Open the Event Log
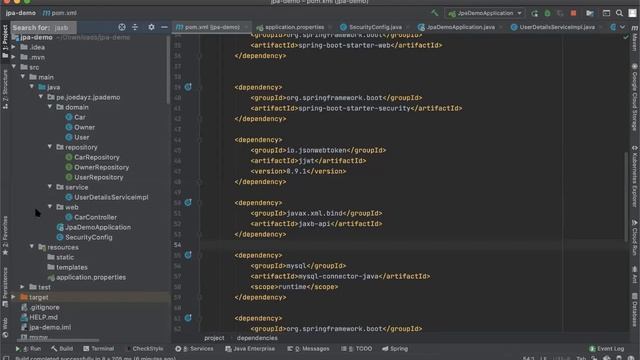This screenshot has height=360, width=640. coord(607,349)
